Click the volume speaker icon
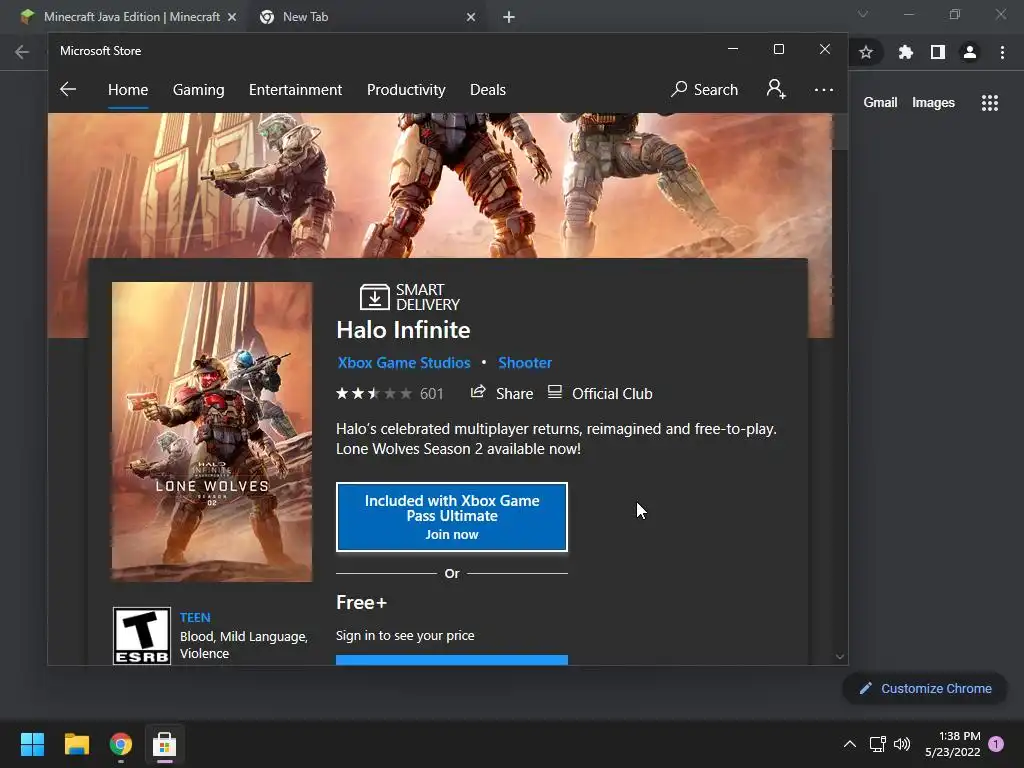The image size is (1024, 768). pyautogui.click(x=902, y=744)
